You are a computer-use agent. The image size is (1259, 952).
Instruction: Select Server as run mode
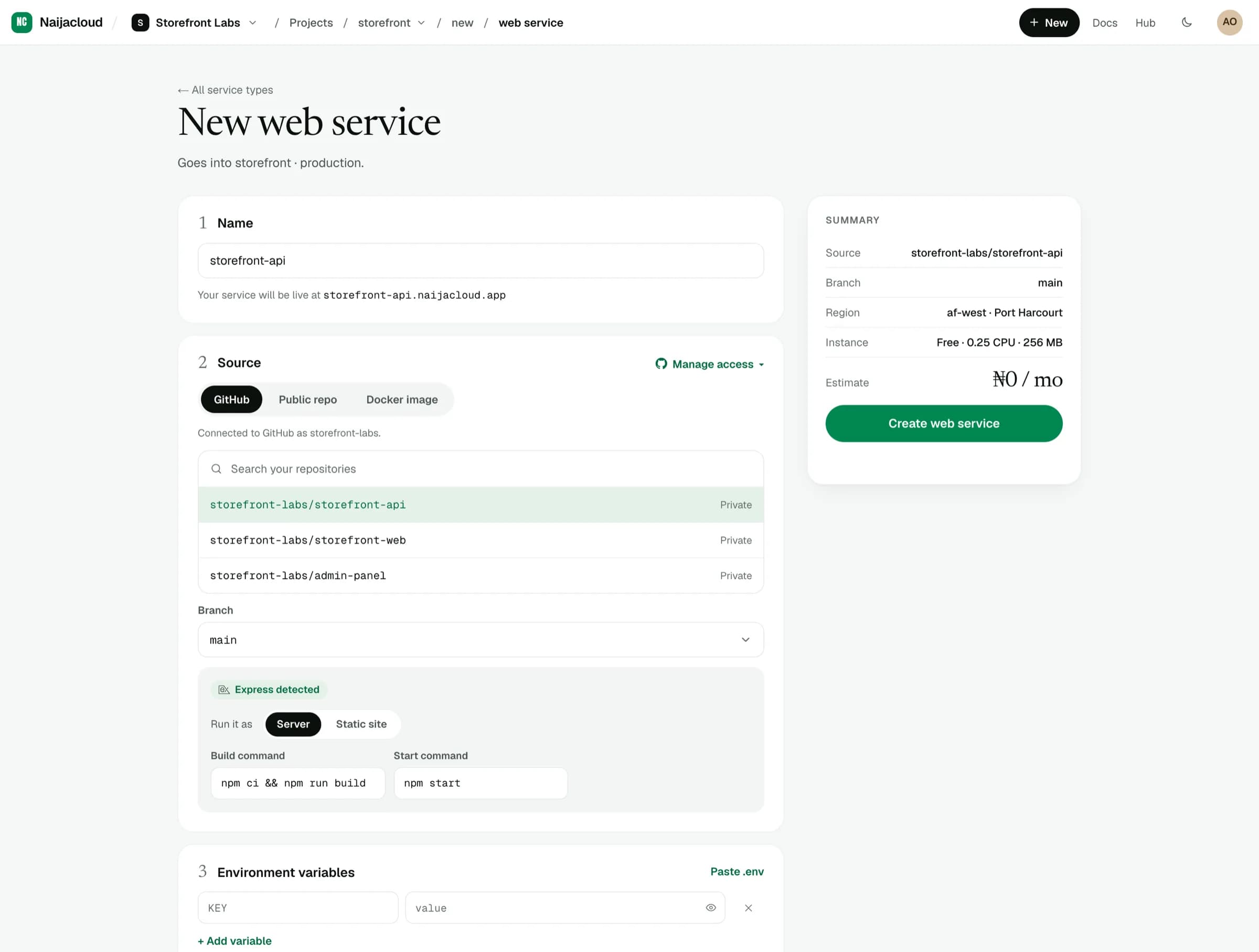pyautogui.click(x=293, y=724)
